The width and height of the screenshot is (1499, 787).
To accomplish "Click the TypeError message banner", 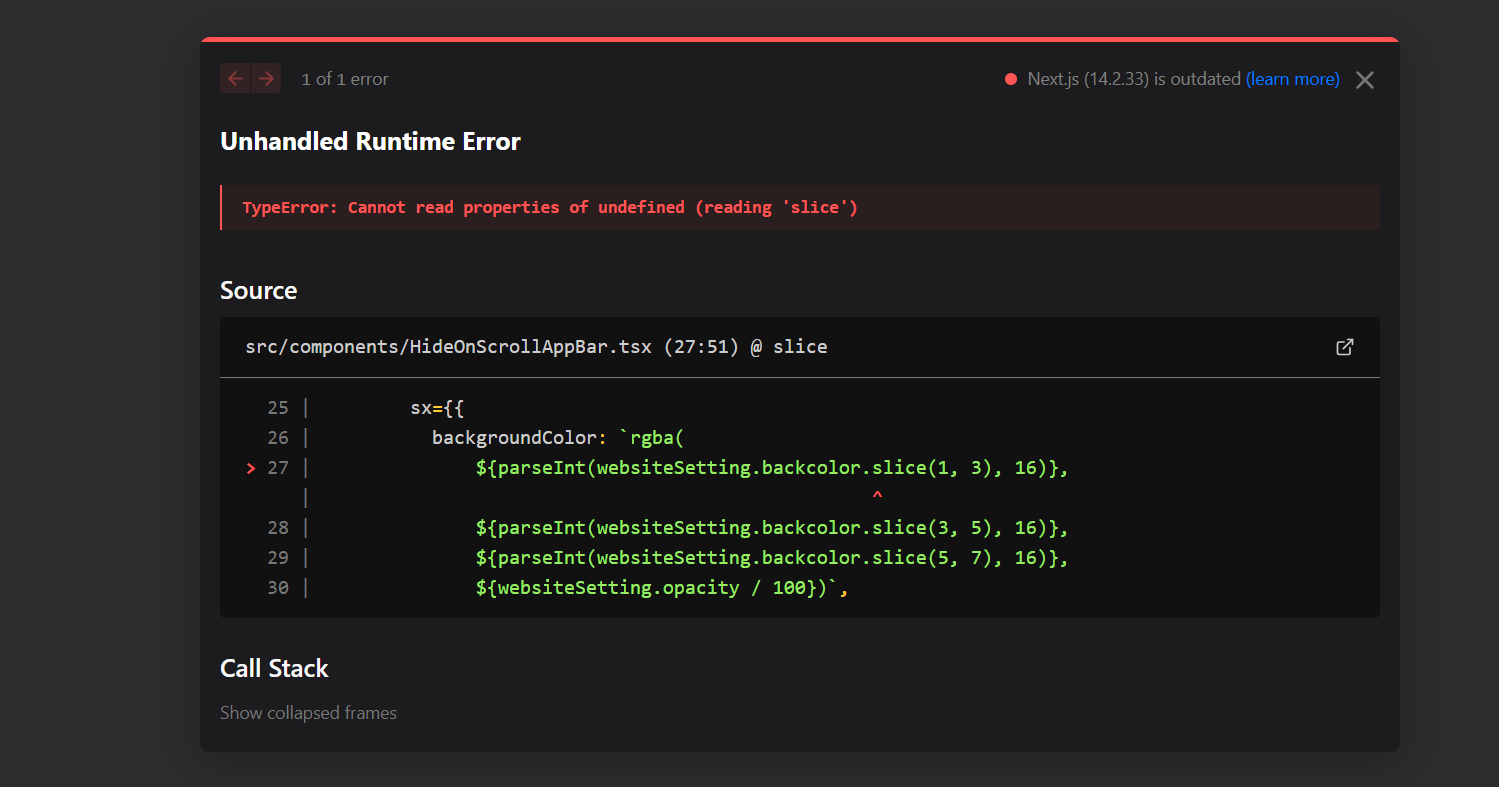I will pyautogui.click(x=550, y=208).
